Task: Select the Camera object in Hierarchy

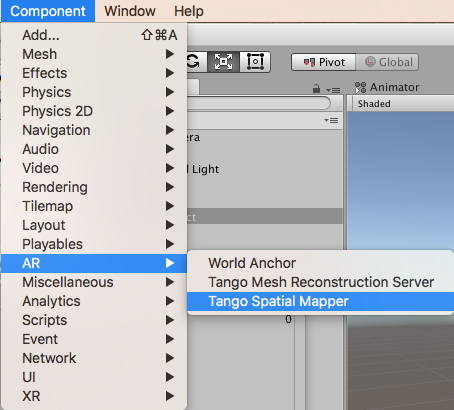Action: coord(265,137)
